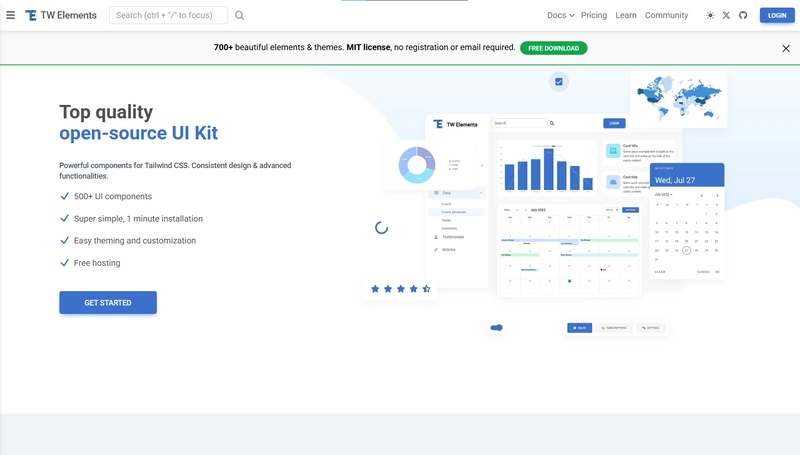Image resolution: width=800 pixels, height=455 pixels.
Task: Go to the Community page
Action: [x=666, y=15]
